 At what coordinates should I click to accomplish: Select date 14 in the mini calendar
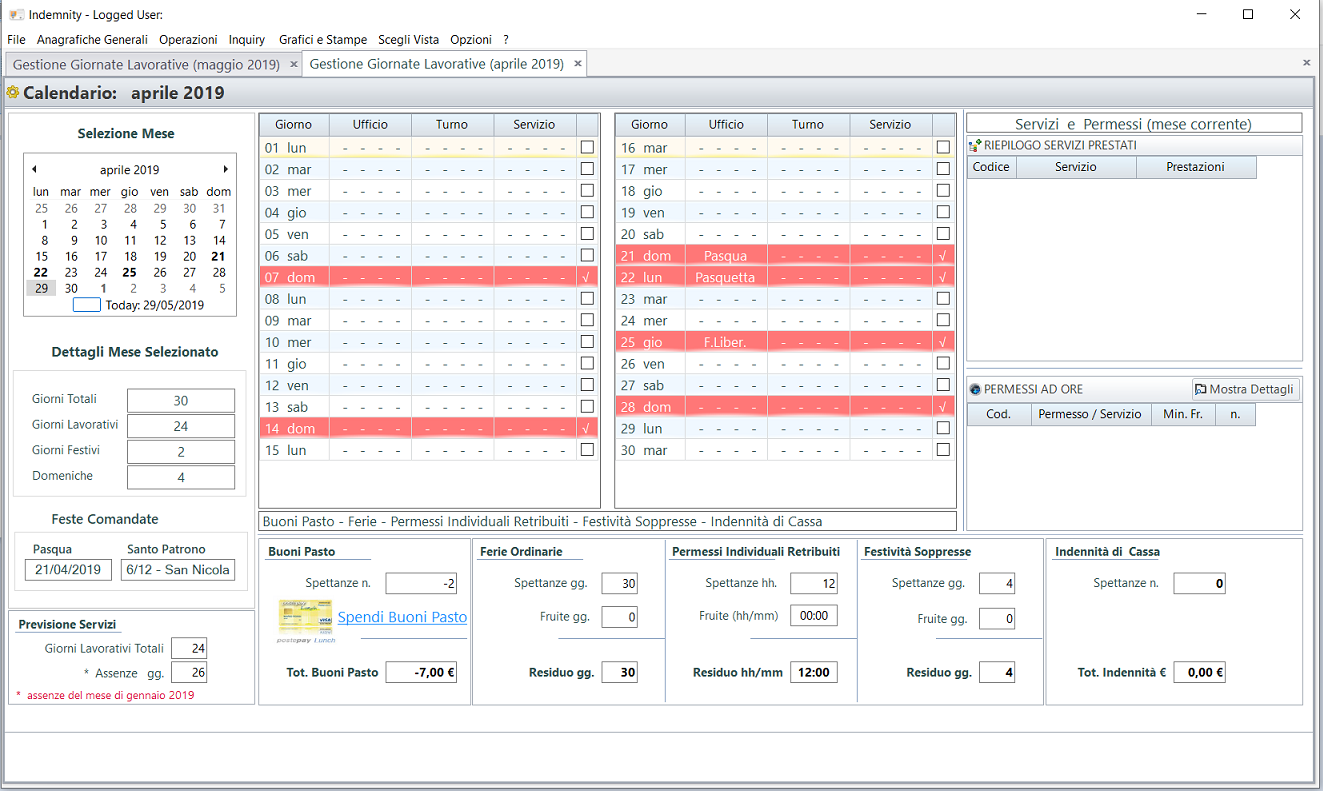click(x=218, y=240)
